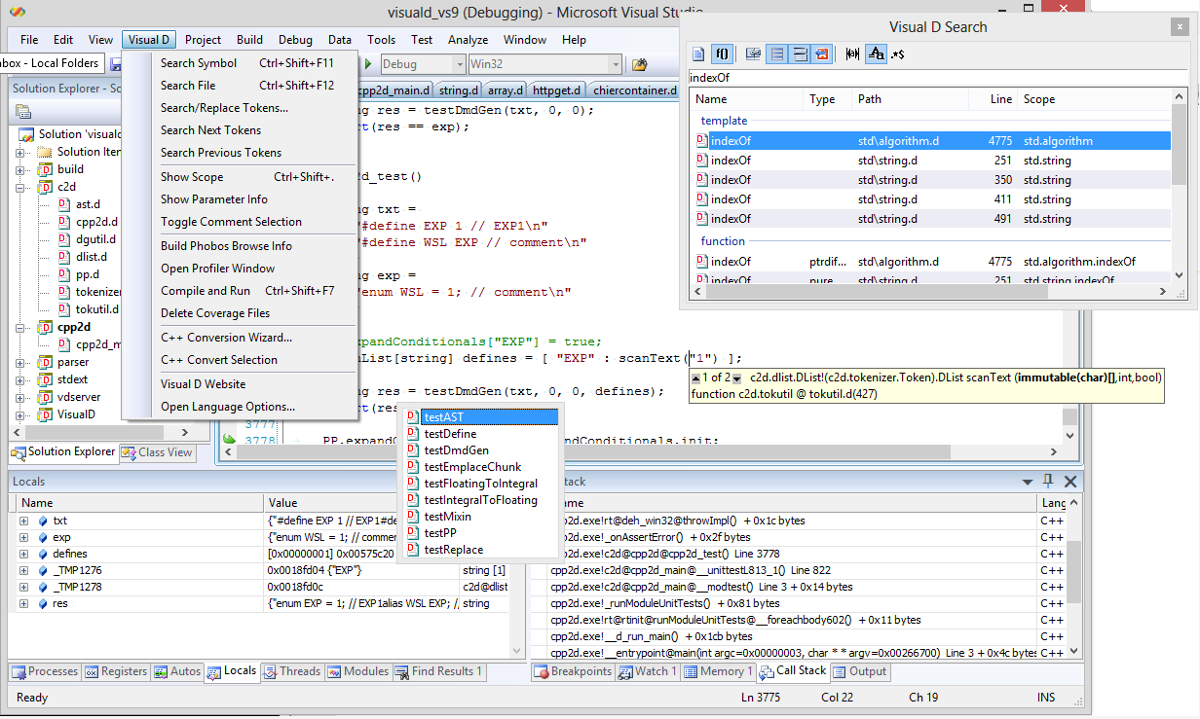Expand the parser project node
Screen dimensions: 1200x719
point(20,362)
